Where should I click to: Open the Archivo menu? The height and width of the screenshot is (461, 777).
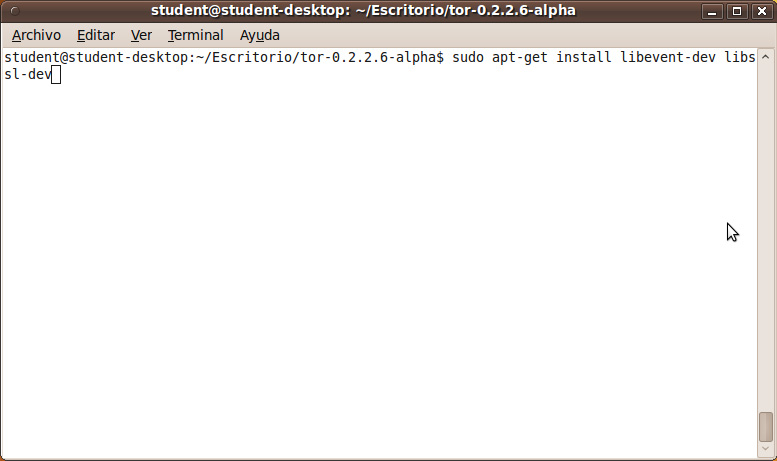tap(36, 35)
